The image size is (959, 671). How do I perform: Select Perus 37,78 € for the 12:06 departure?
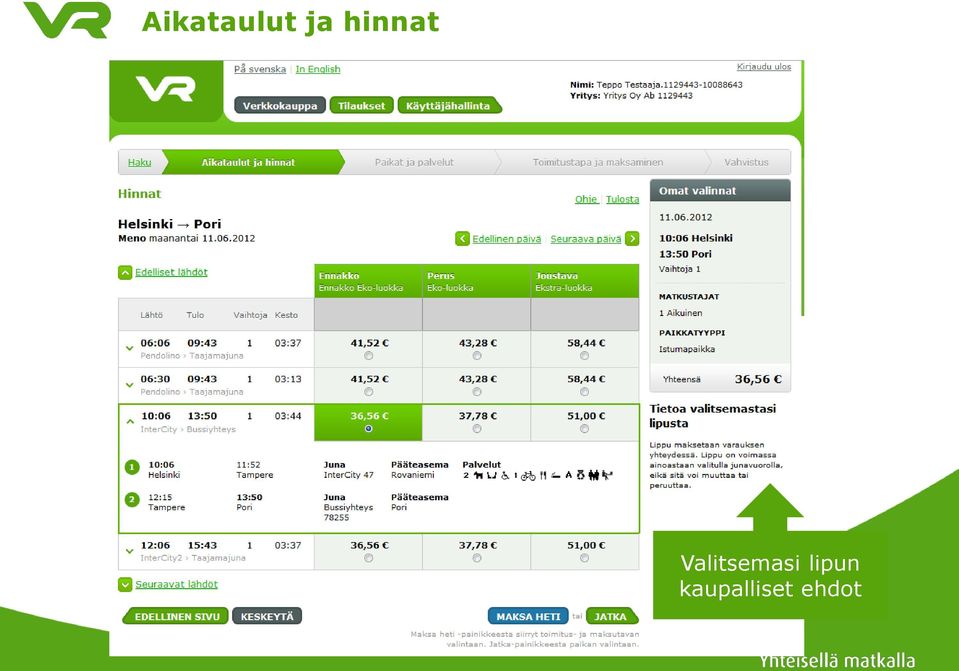(x=477, y=558)
